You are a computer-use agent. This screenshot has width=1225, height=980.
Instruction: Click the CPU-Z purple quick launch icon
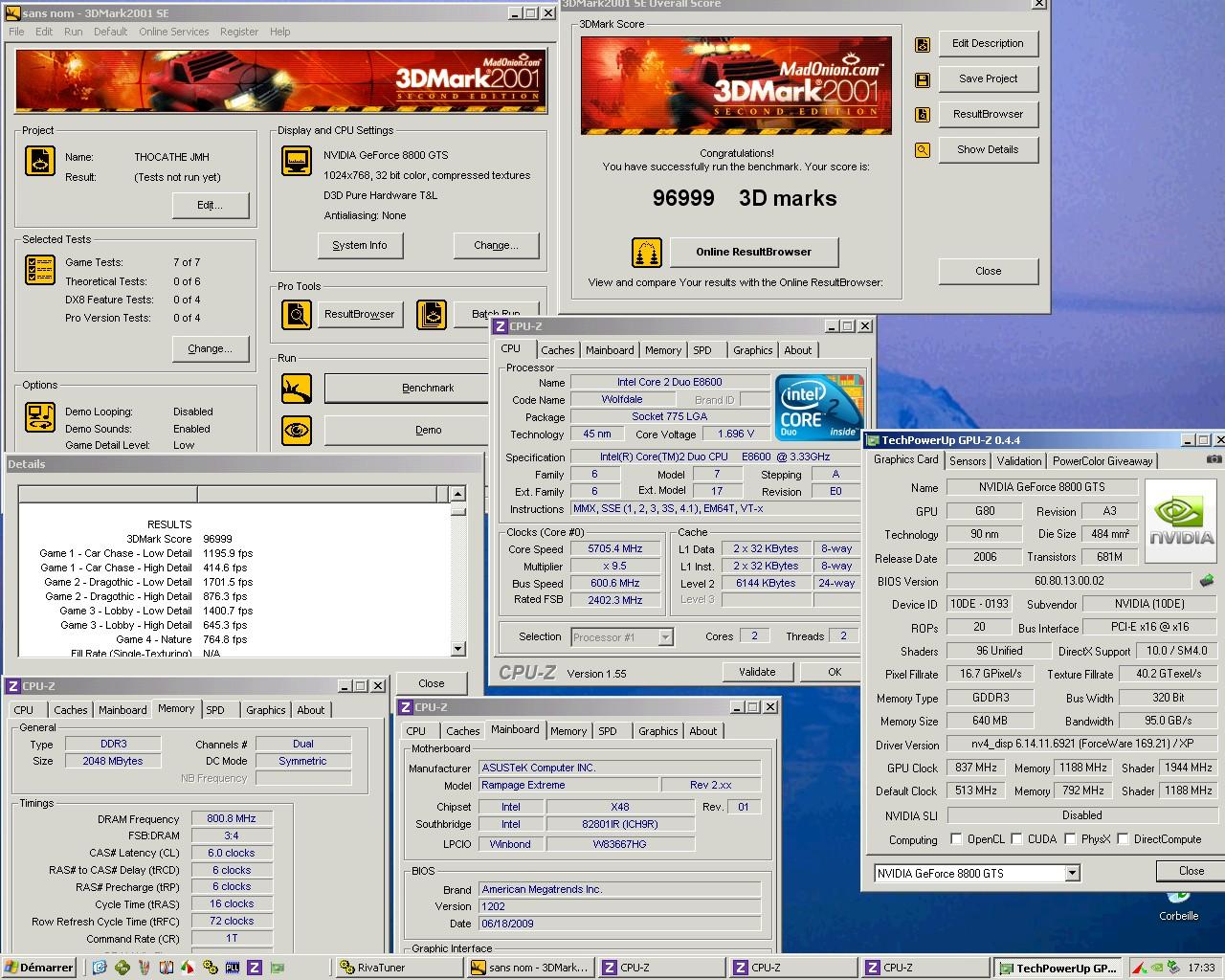[254, 968]
